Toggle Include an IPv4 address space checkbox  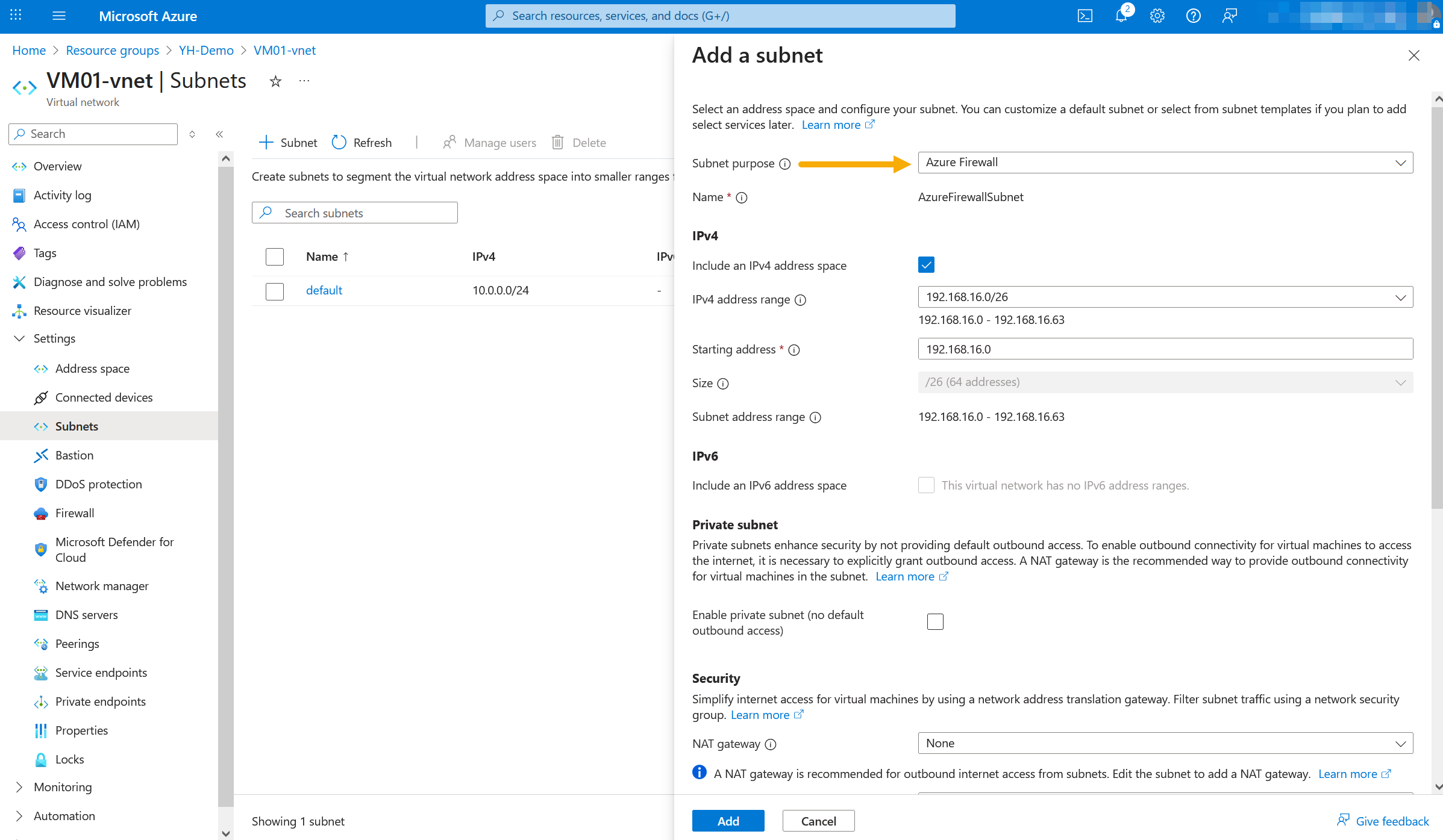point(926,265)
